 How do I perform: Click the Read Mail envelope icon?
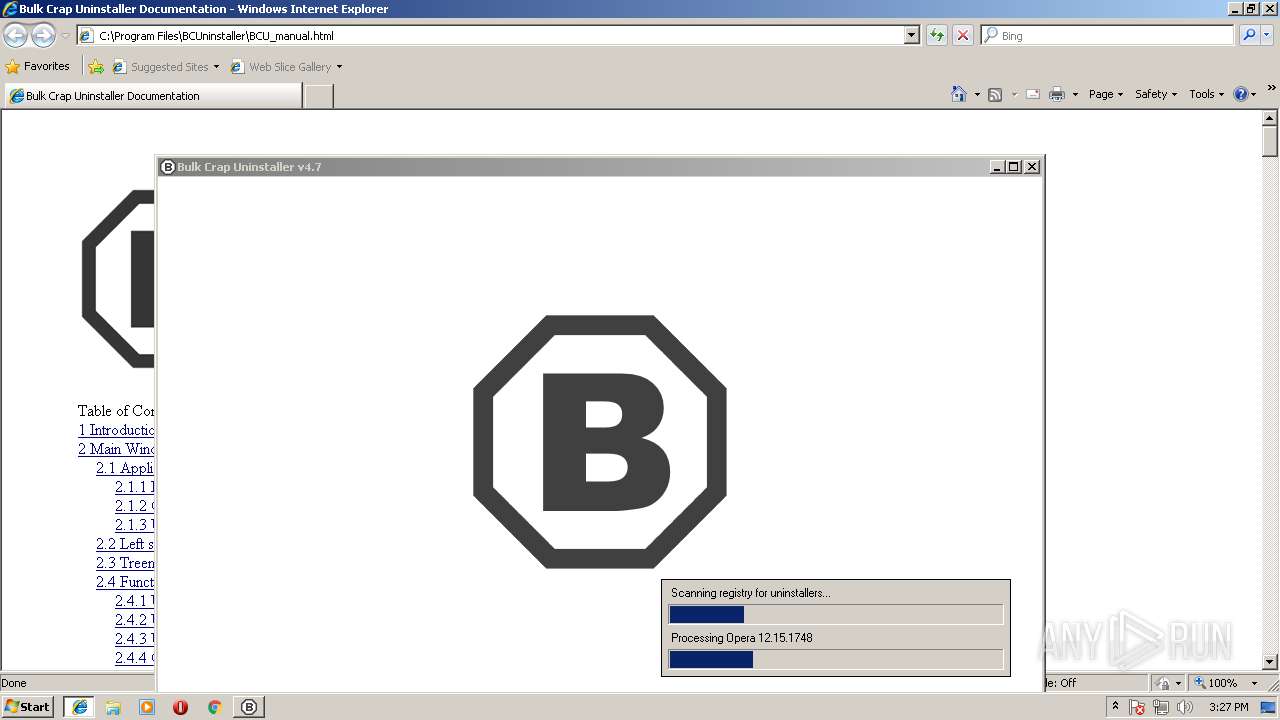click(x=1033, y=94)
